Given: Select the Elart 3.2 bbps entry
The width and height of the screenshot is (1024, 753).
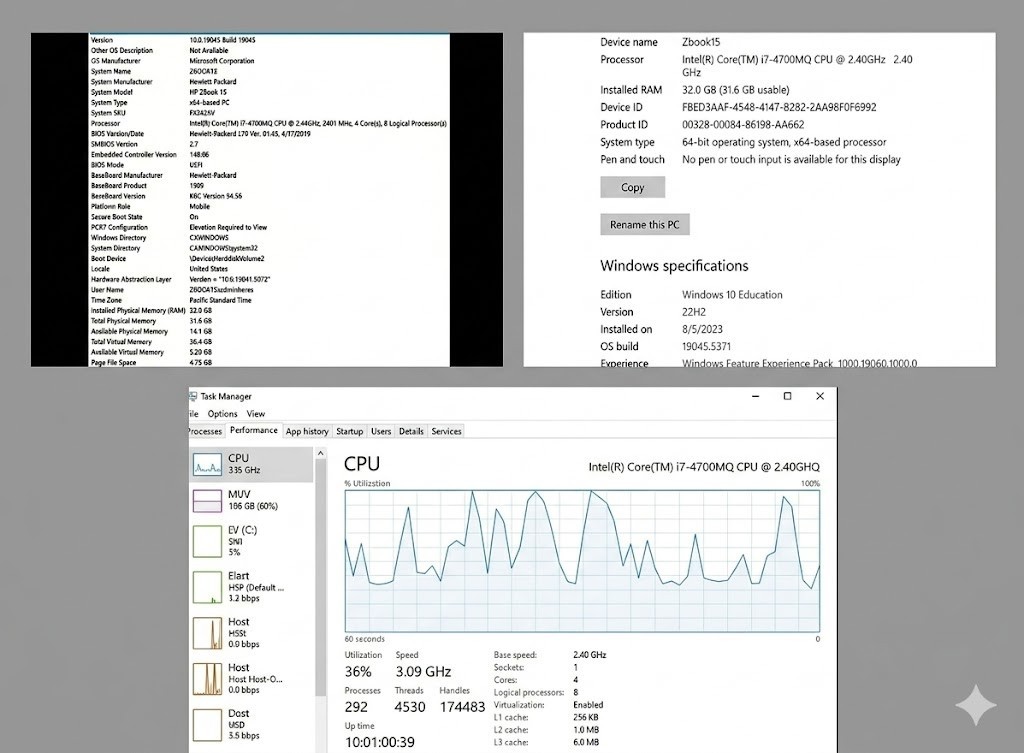Looking at the screenshot, I should click(x=251, y=587).
